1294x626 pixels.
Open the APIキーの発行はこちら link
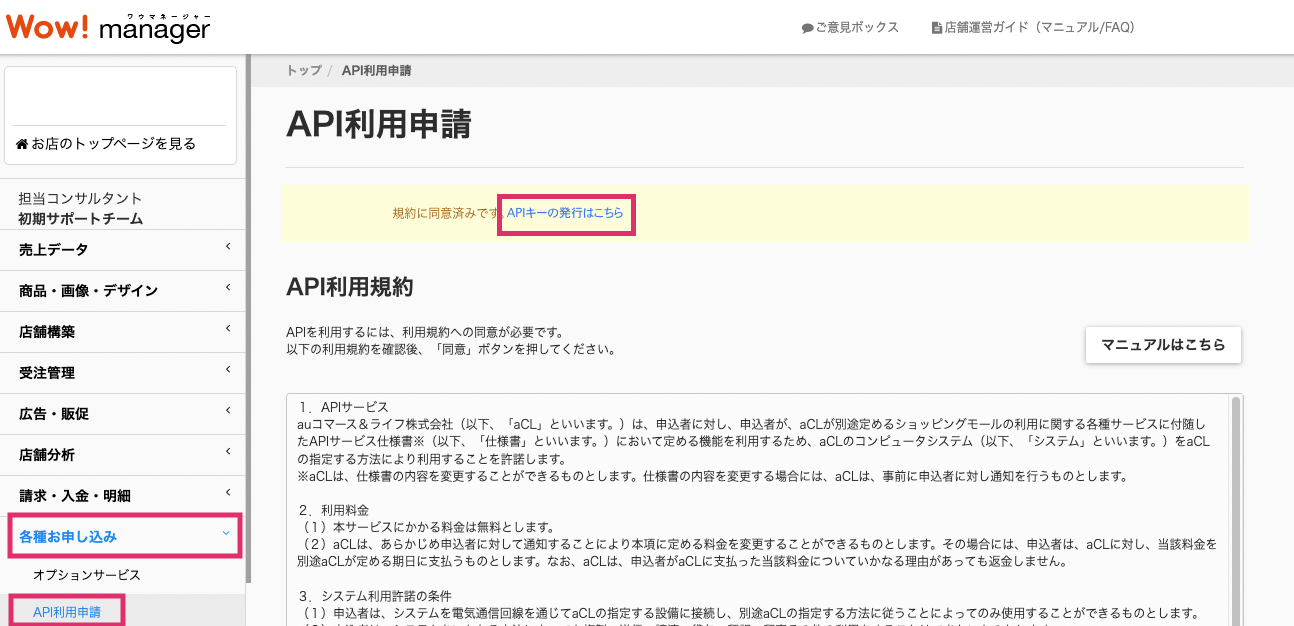pyautogui.click(x=566, y=214)
